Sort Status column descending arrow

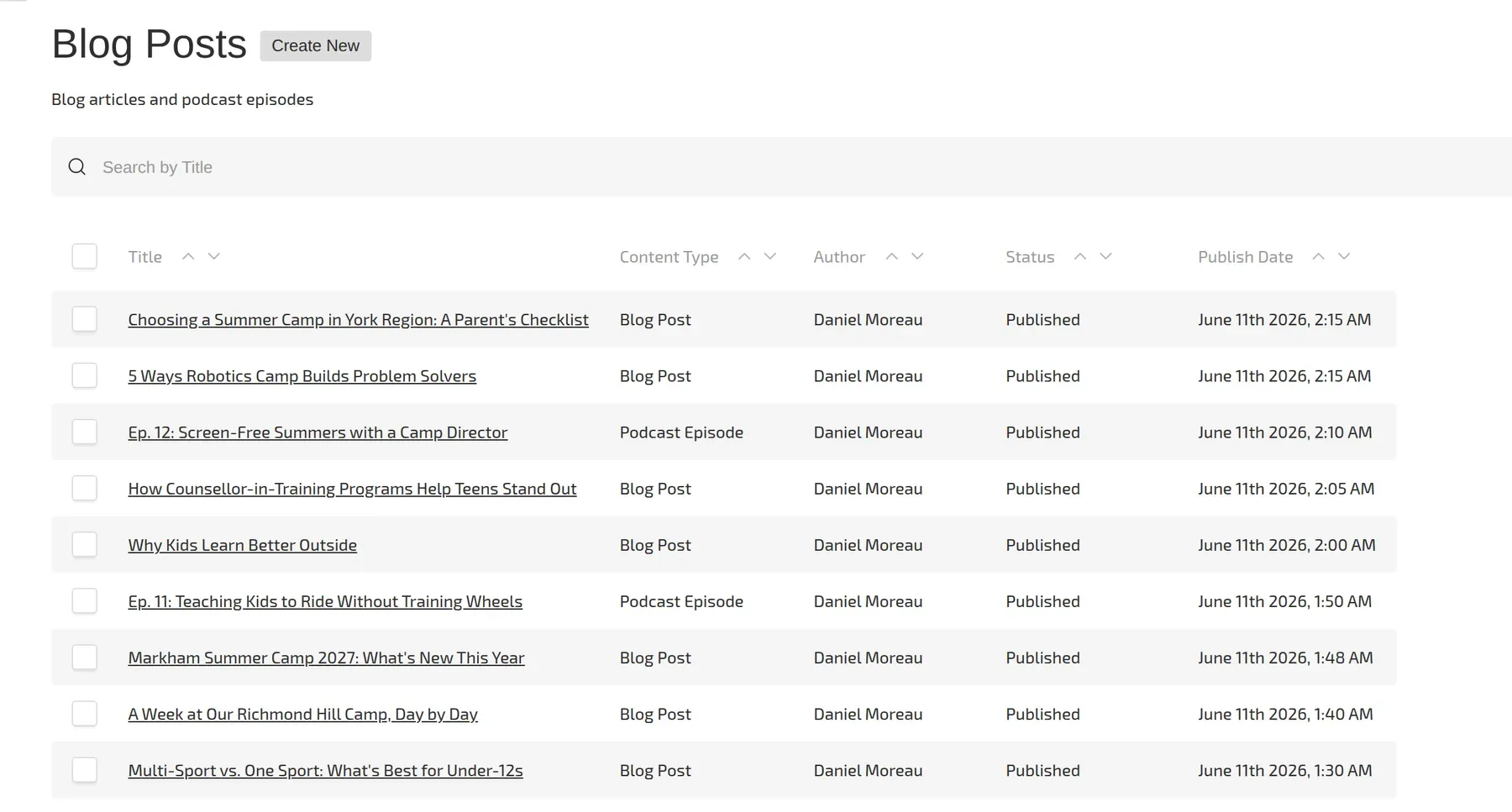pos(1105,256)
